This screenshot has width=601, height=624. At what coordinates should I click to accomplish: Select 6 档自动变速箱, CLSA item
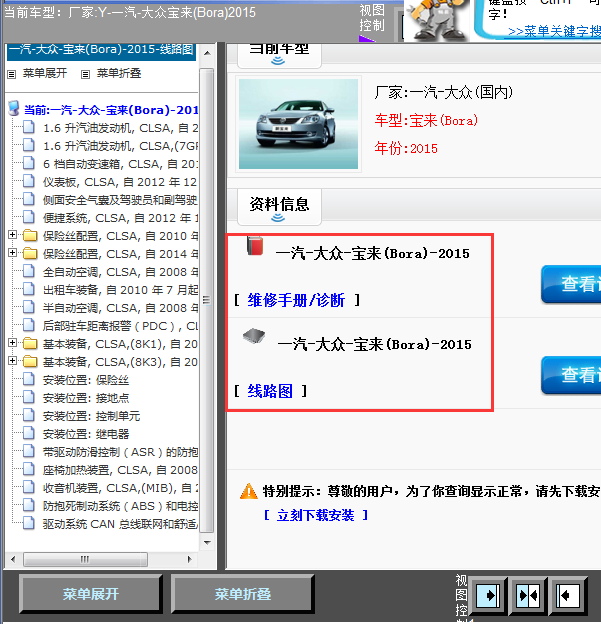tap(120, 164)
